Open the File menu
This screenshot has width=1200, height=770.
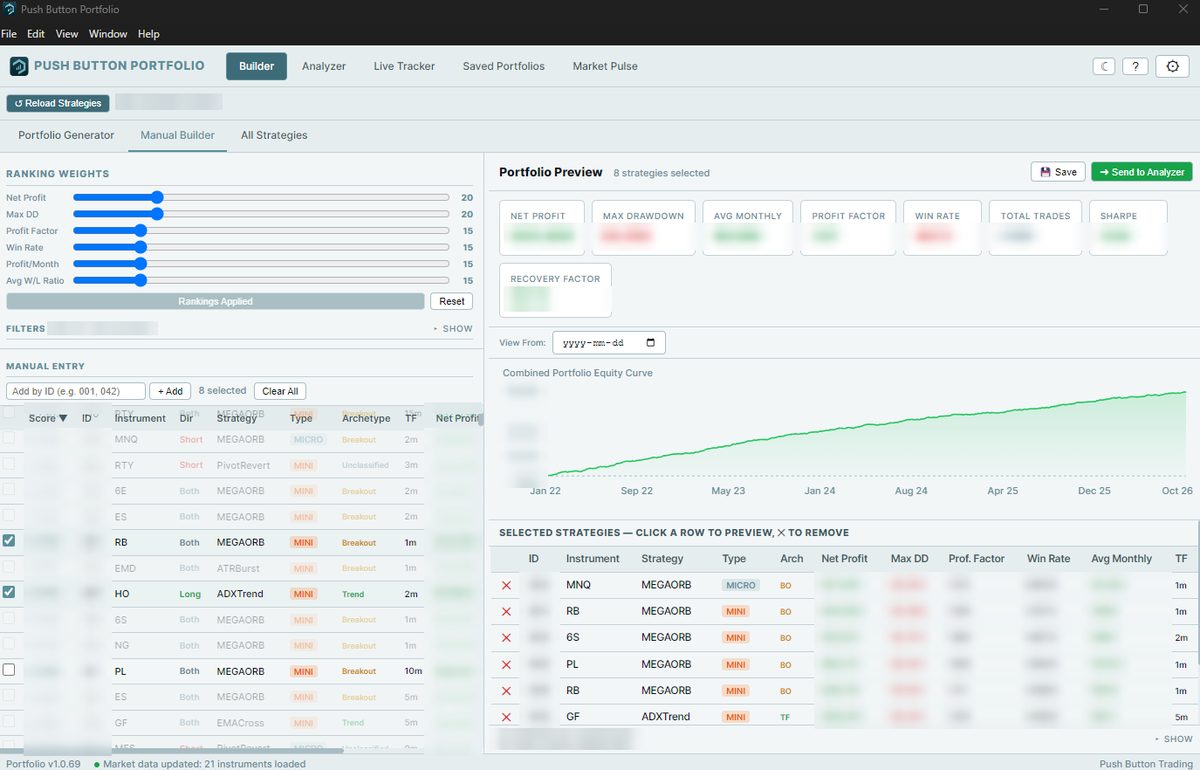9,34
